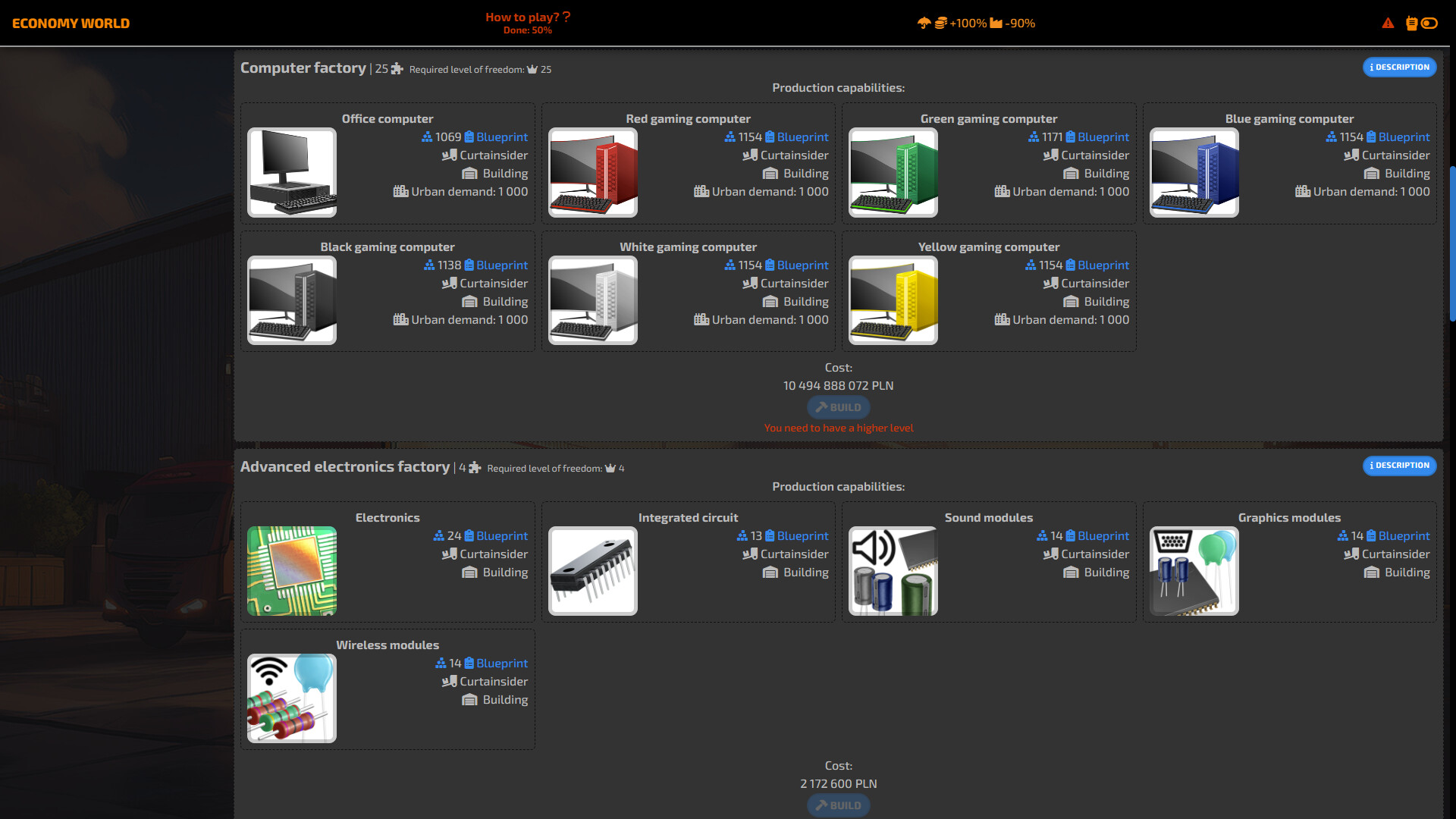
Task: Click the ECONOMY WORLD logo
Action: point(70,23)
